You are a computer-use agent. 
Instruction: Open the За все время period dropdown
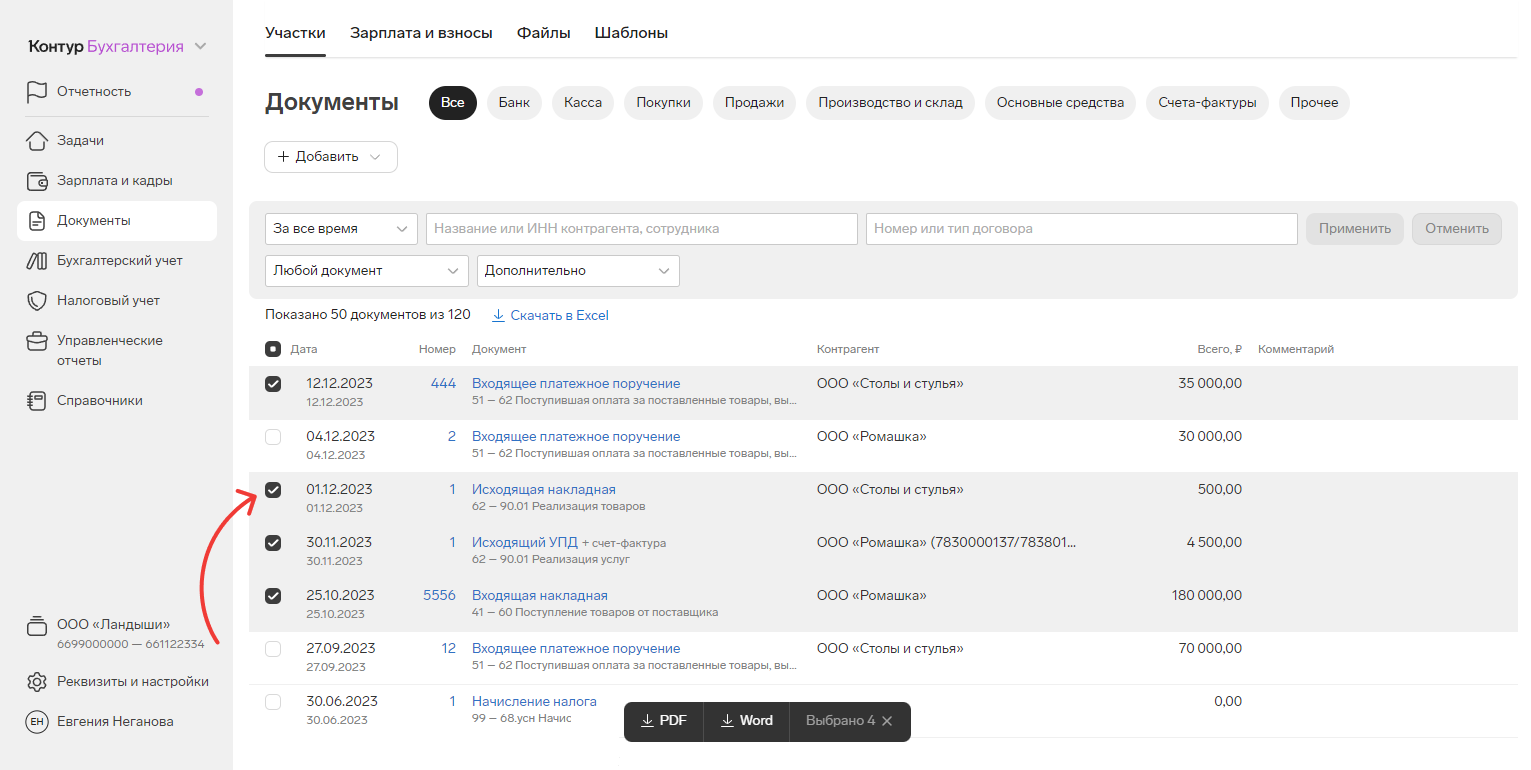click(x=342, y=229)
